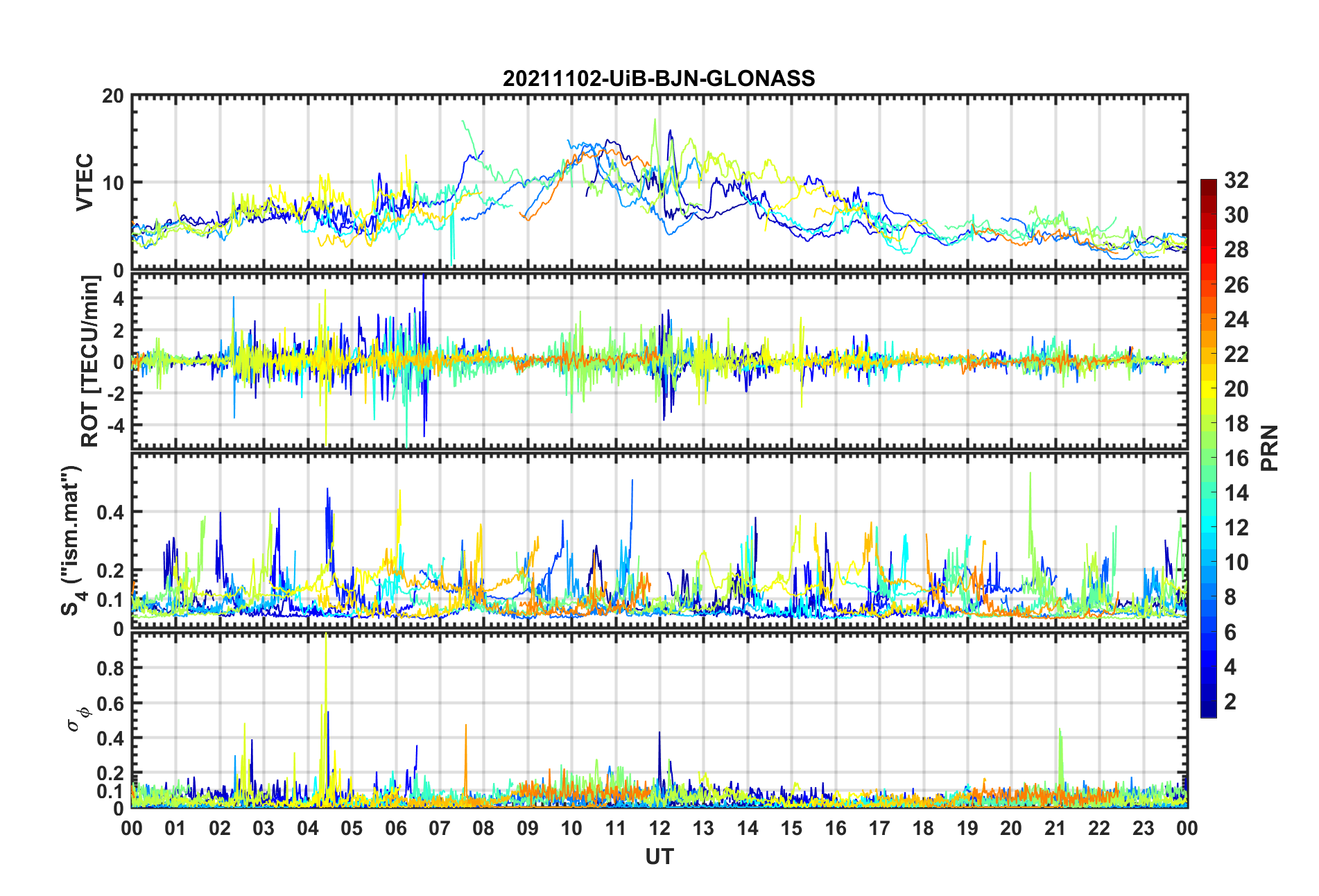Click the 24 tick on the PRN colorbar
This screenshot has width=1319, height=896.
coord(1236,320)
